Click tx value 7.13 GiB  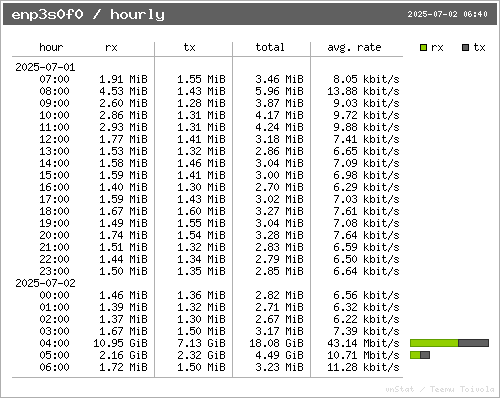click(x=201, y=343)
